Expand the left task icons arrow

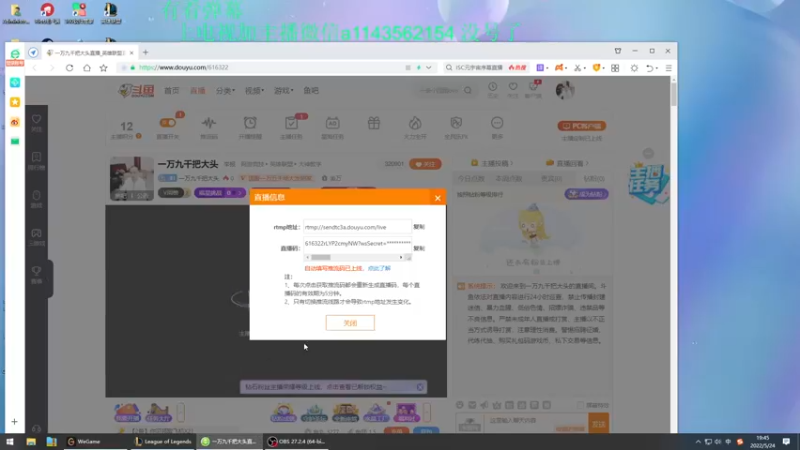[x=181, y=412]
